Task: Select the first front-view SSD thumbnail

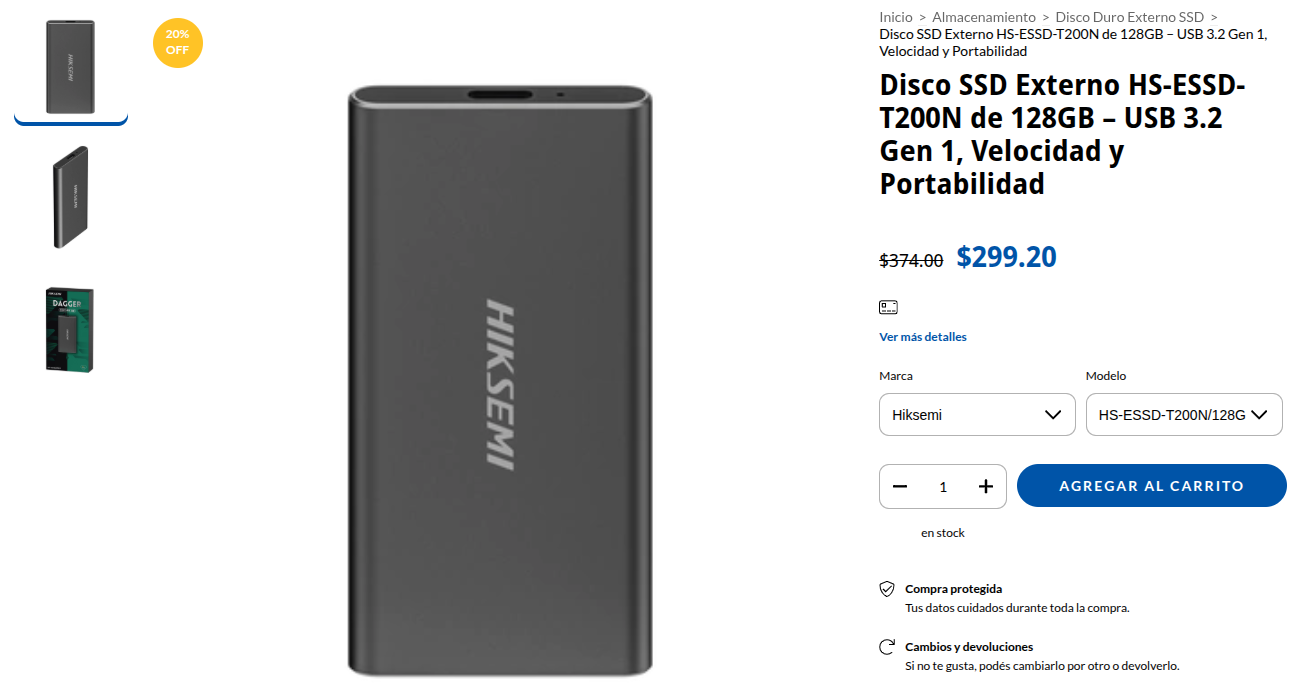Action: 71,67
